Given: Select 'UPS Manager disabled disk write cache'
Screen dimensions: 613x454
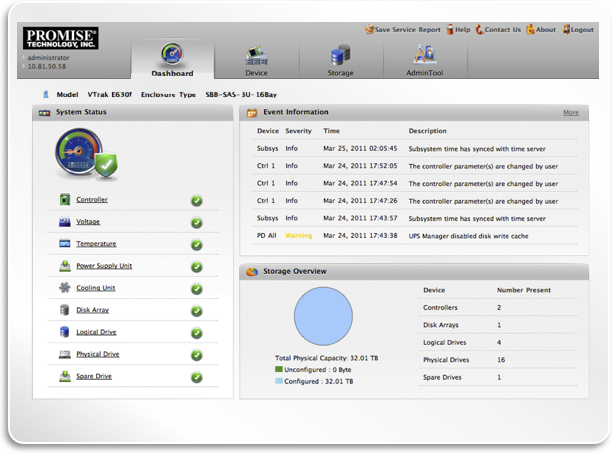Looking at the screenshot, I should point(468,236).
